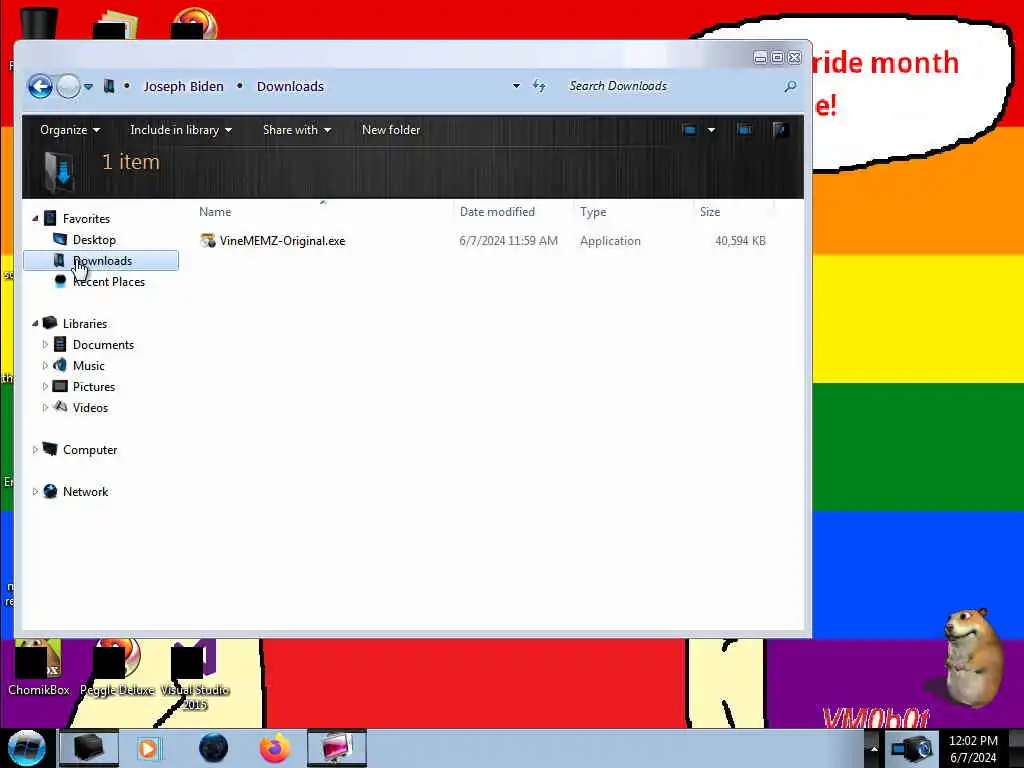Image resolution: width=1024 pixels, height=768 pixels.
Task: Open the dark round taskbar app icon
Action: (214, 748)
